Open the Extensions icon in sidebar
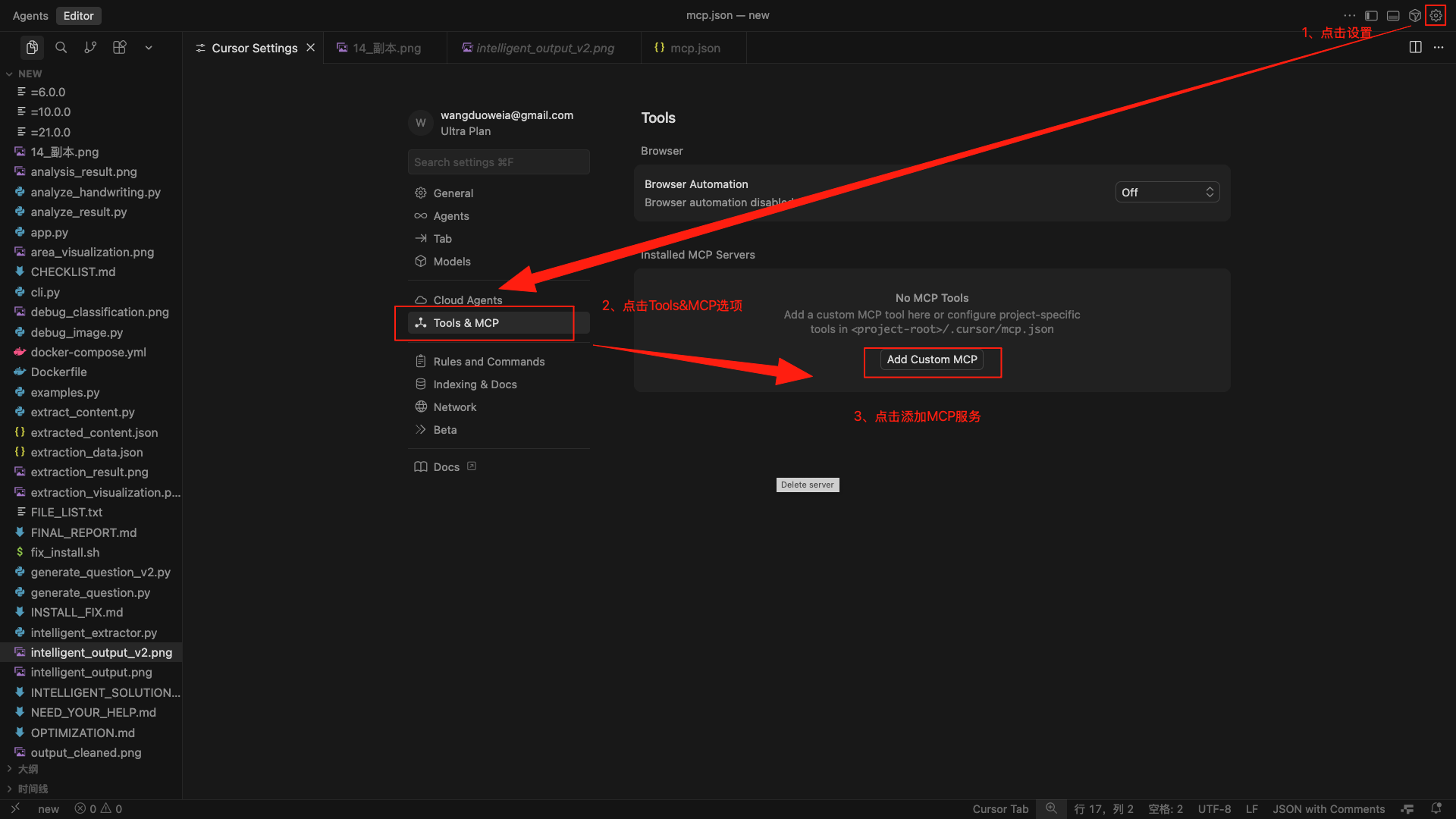 (120, 47)
